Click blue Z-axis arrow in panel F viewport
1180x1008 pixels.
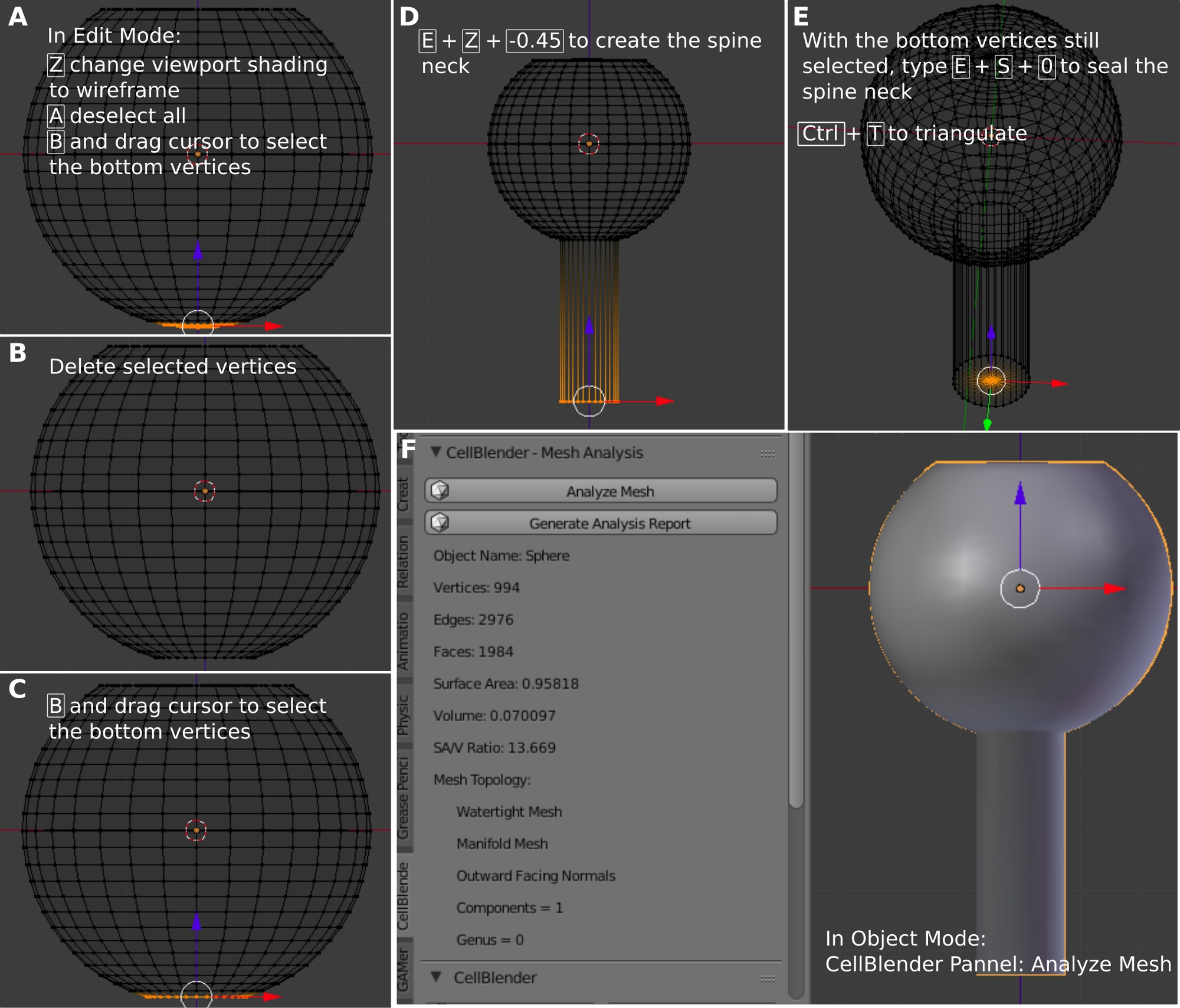coord(1020,495)
